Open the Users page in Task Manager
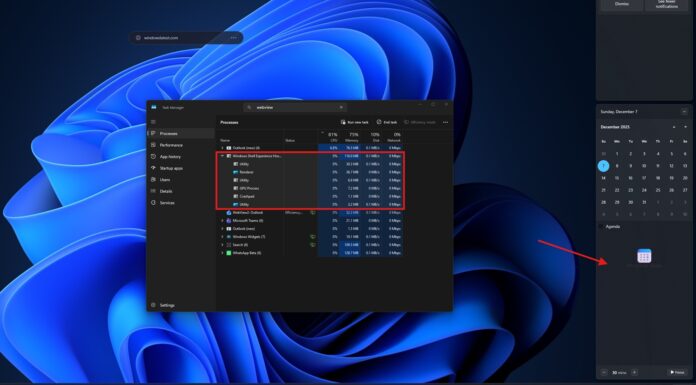Screen dimensions: 696x385 click(x=181, y=179)
